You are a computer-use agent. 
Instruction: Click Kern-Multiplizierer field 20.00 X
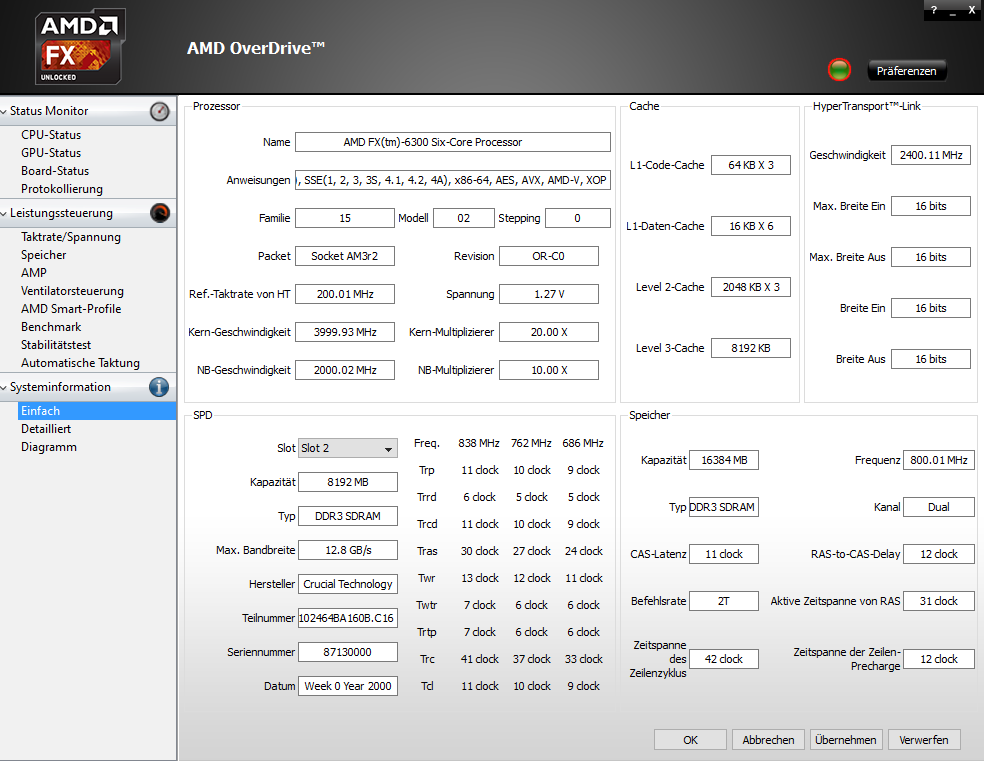click(548, 332)
